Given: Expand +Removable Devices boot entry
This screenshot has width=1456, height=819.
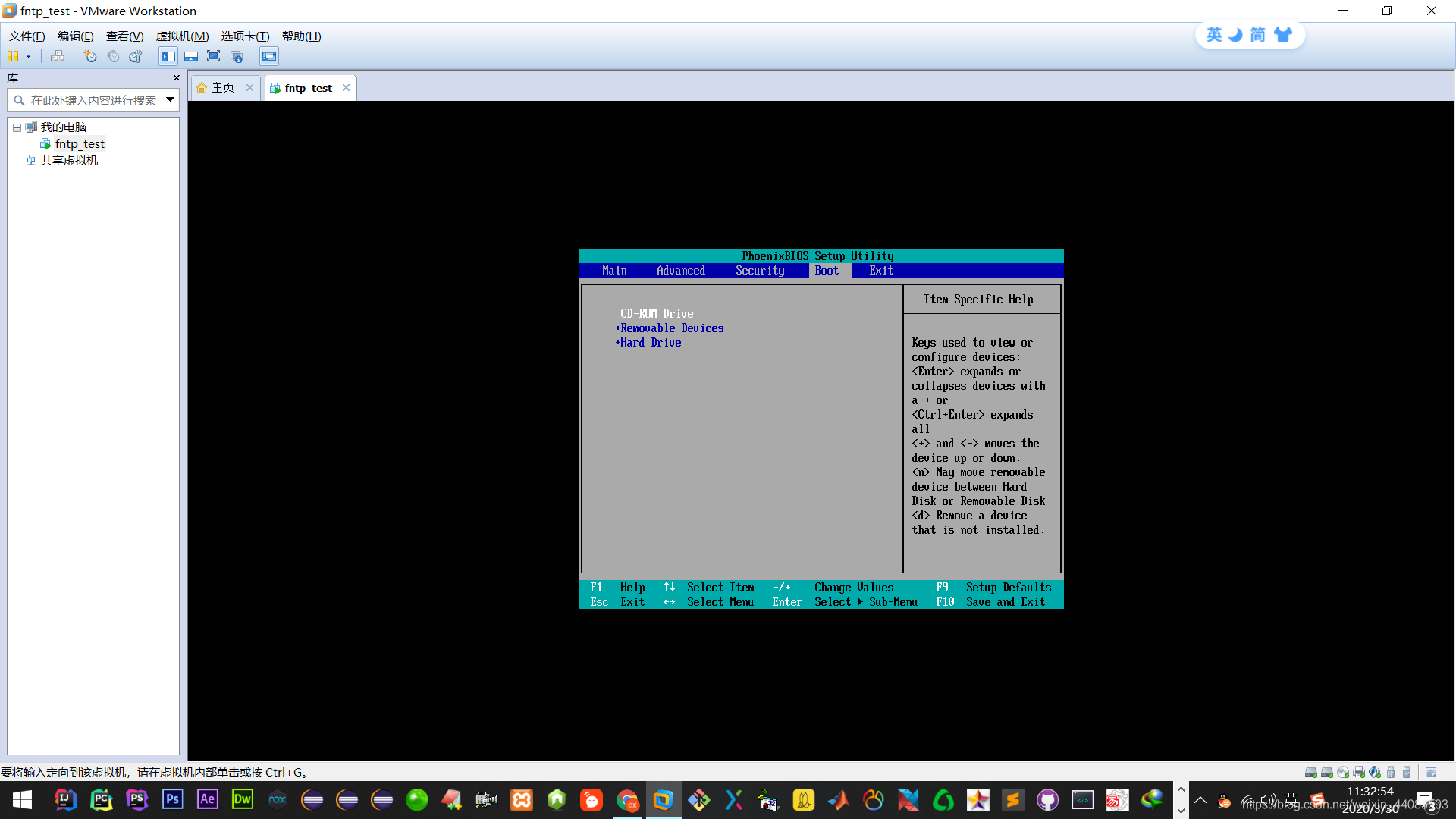Looking at the screenshot, I should click(670, 328).
